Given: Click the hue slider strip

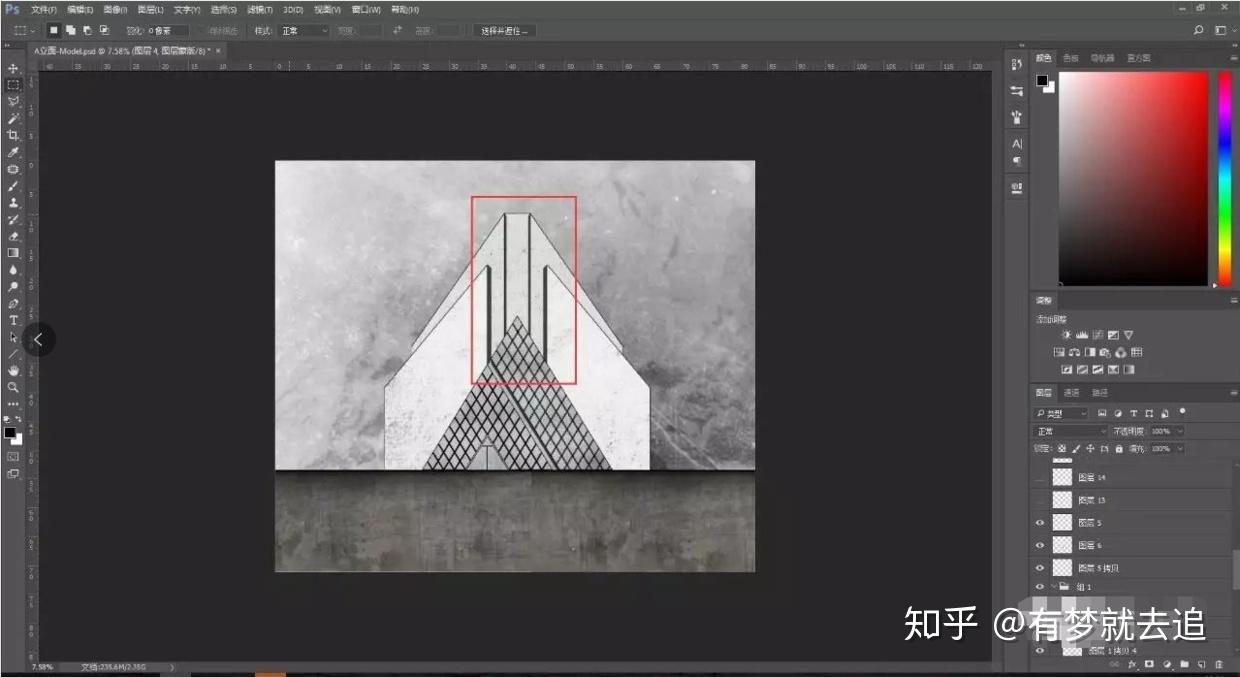Looking at the screenshot, I should coord(1225,178).
